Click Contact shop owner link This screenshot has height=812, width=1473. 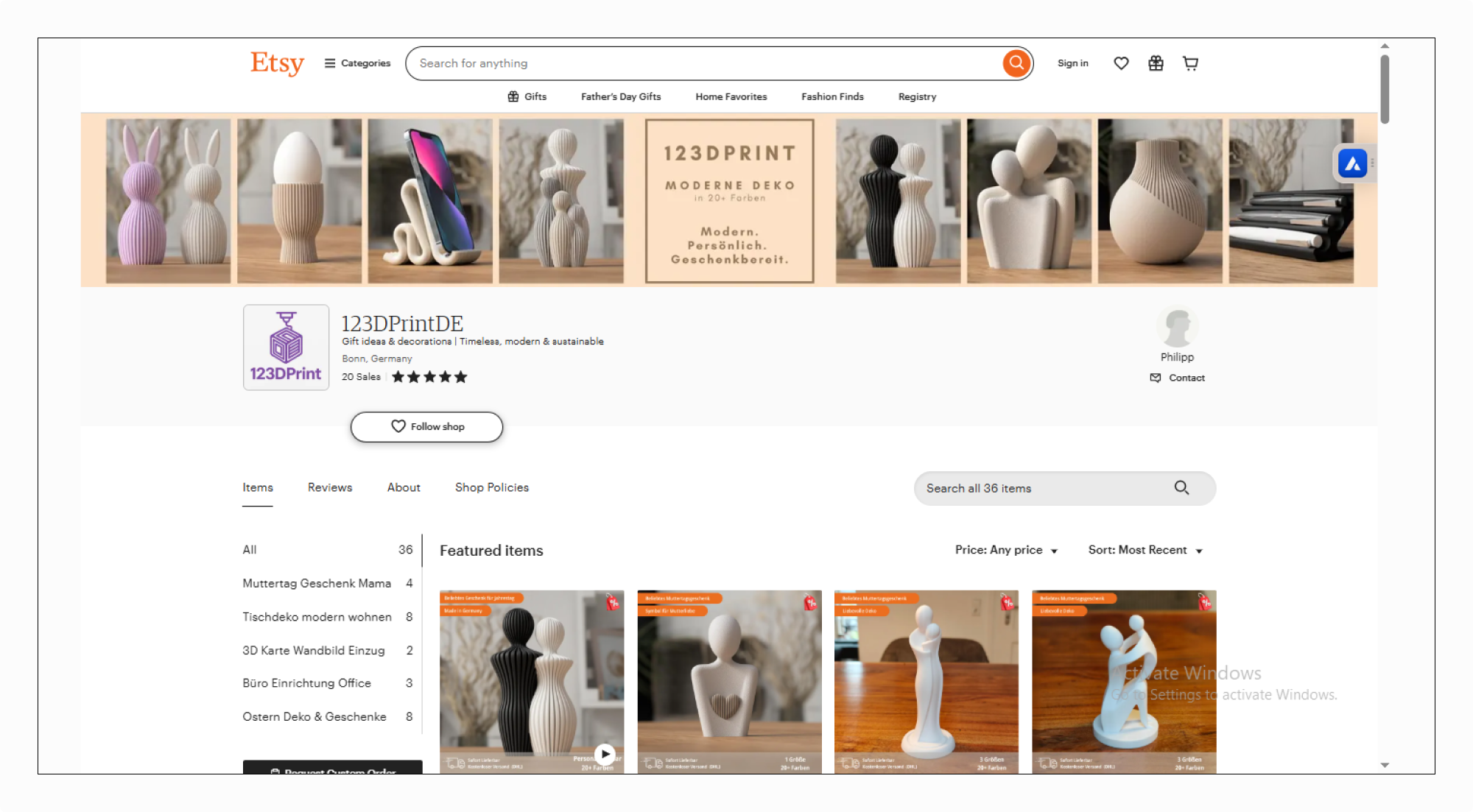coord(1177,378)
